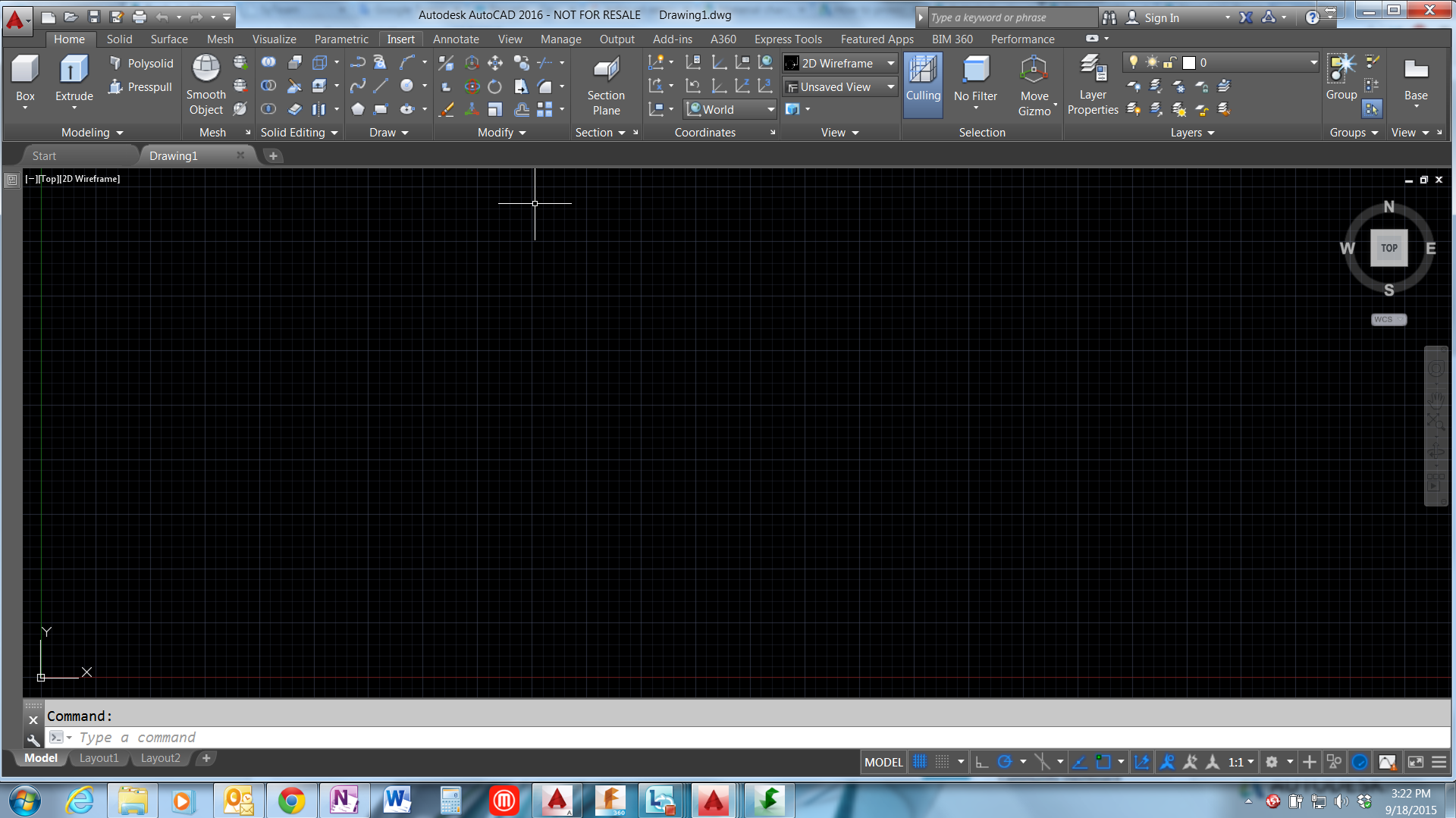This screenshot has width=1456, height=818.
Task: Toggle Ortho mode in the status bar
Action: click(983, 762)
